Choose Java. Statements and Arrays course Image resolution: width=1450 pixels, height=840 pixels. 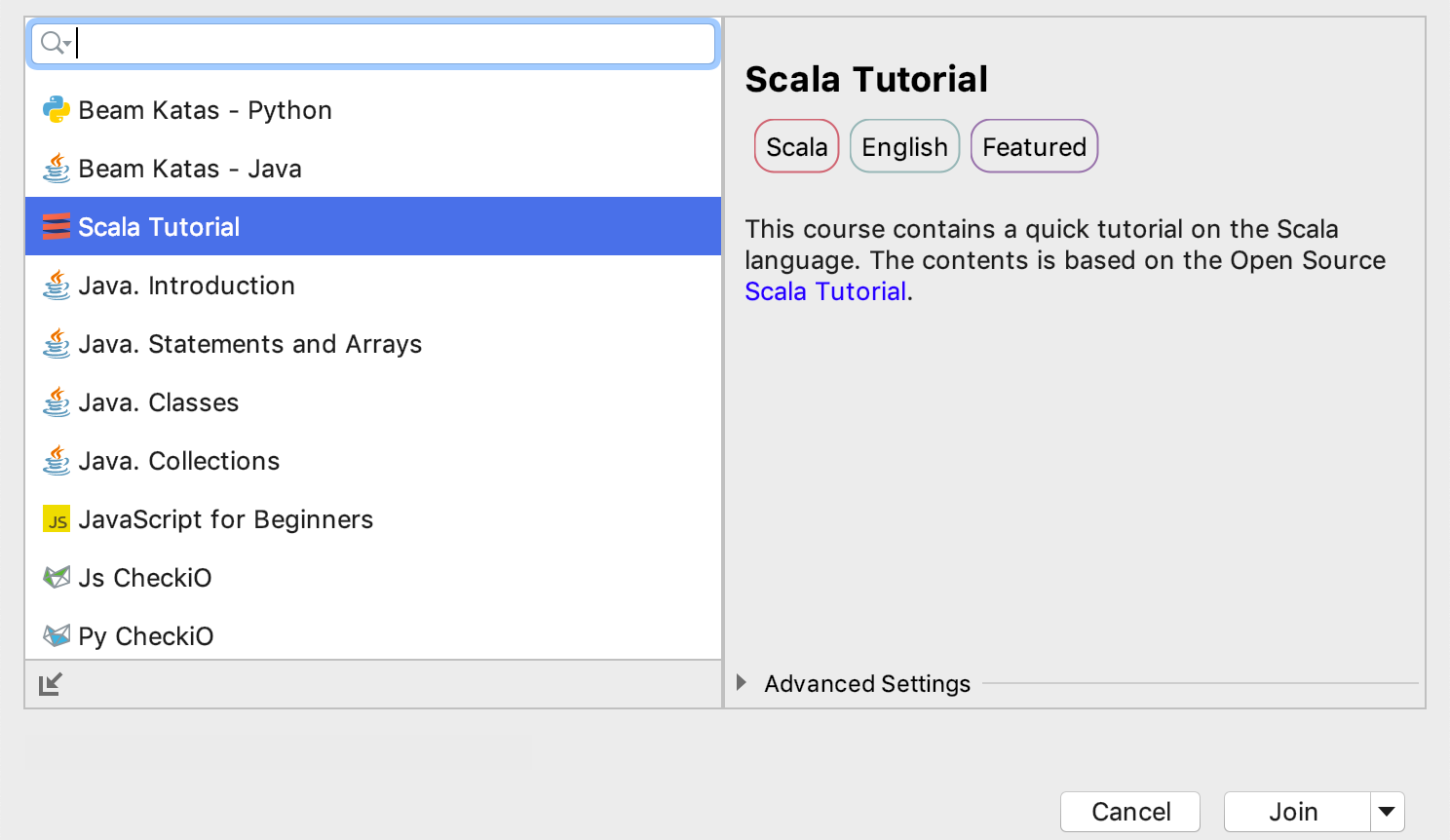point(373,343)
